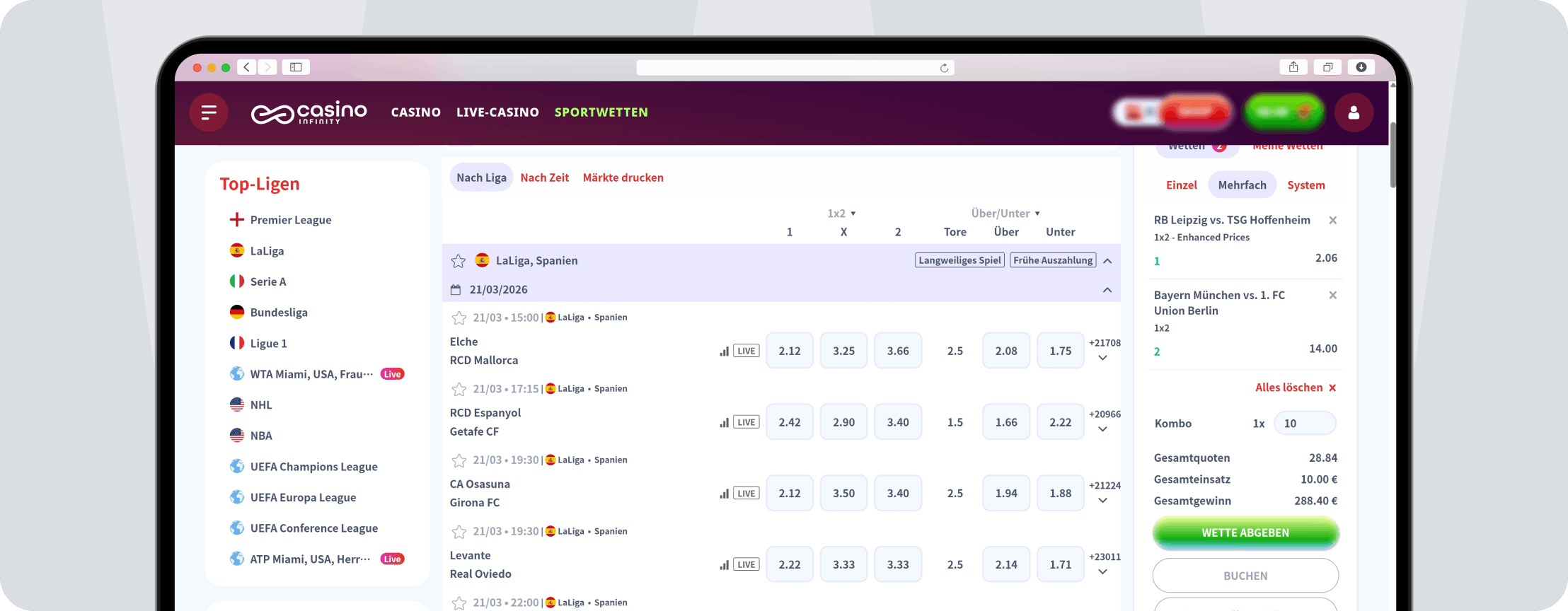This screenshot has width=1568, height=611.
Task: Click the browser back arrow
Action: [x=246, y=67]
